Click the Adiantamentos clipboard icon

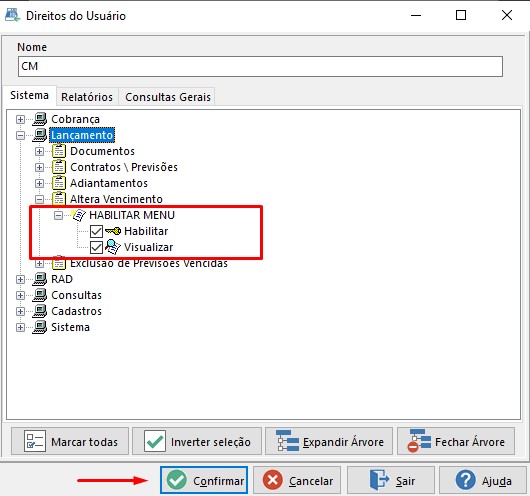tap(59, 183)
